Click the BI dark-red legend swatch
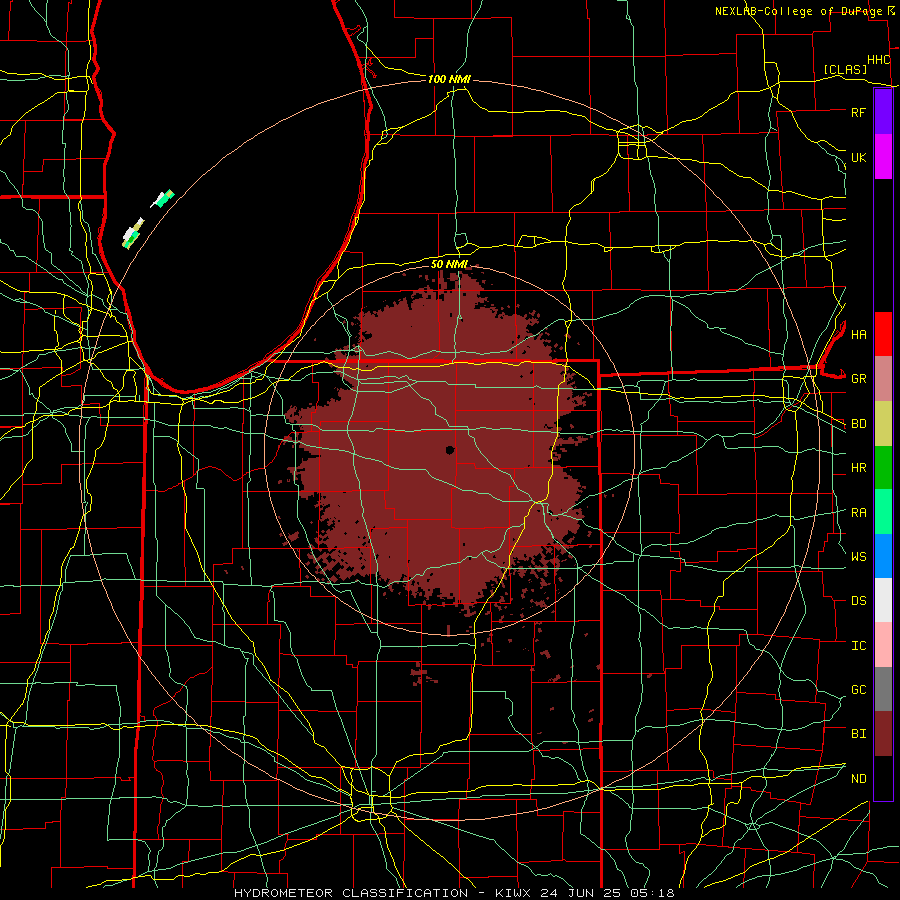Image resolution: width=900 pixels, height=900 pixels. 883,734
